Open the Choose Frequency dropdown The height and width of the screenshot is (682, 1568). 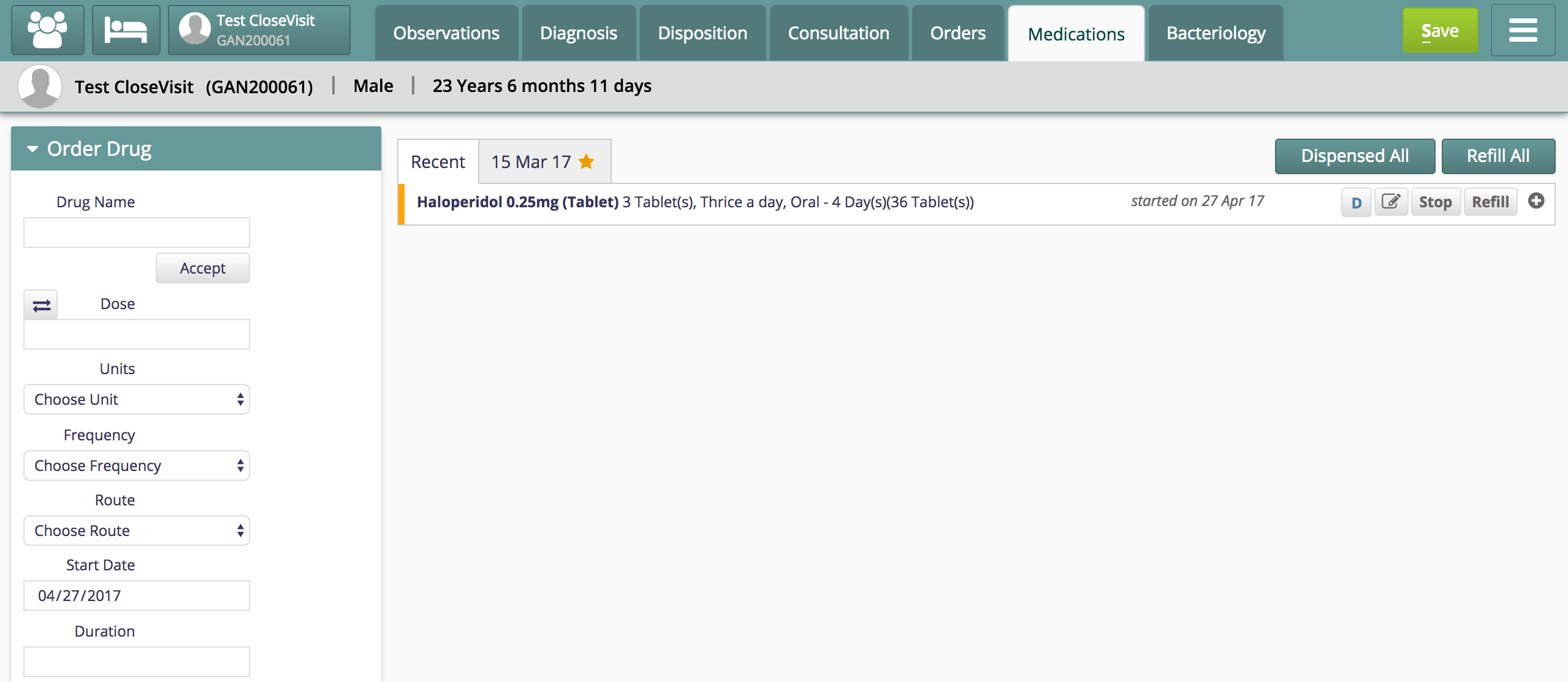tap(136, 466)
